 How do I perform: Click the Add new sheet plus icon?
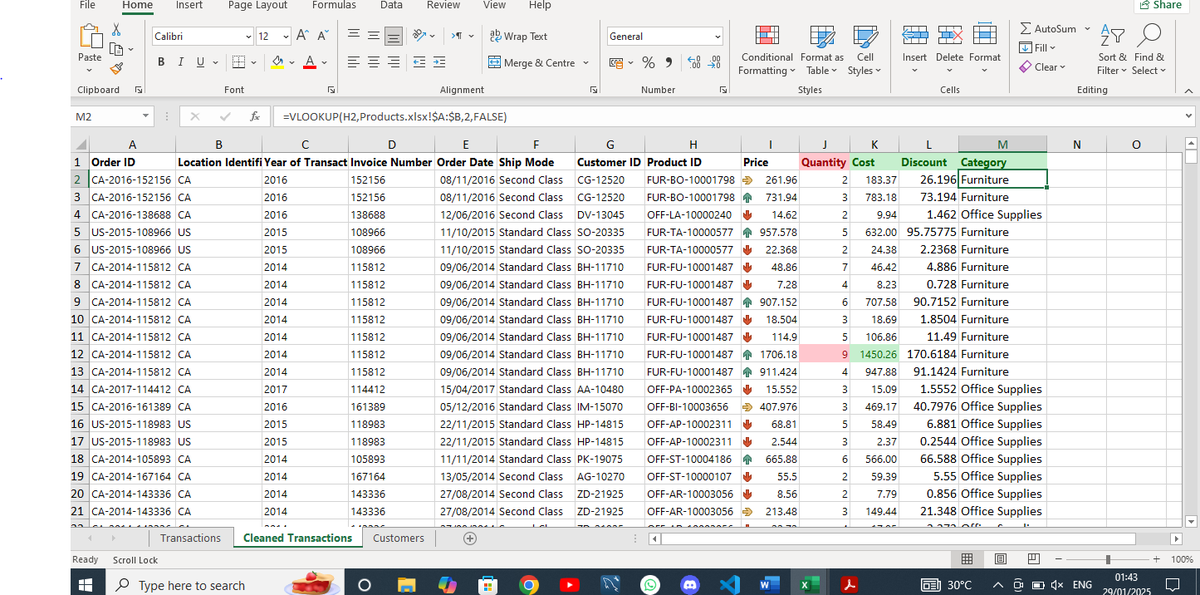[x=469, y=538]
